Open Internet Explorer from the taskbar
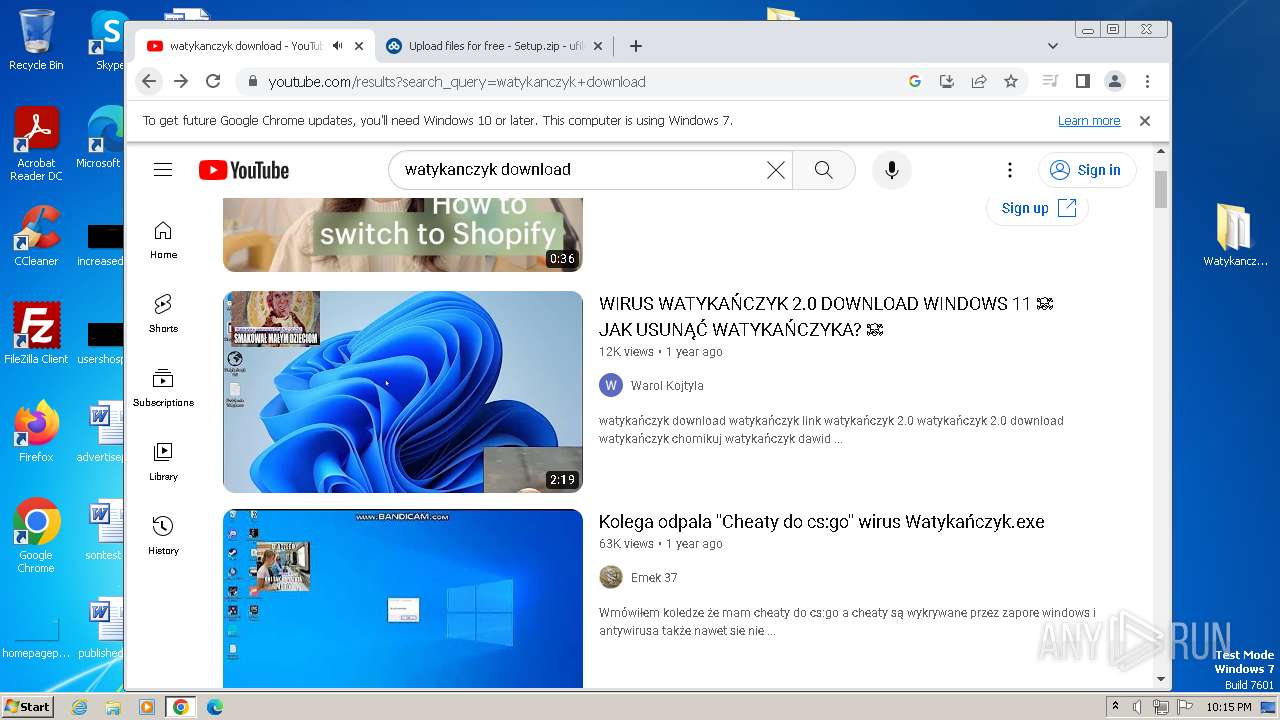This screenshot has height=720, width=1280. point(80,707)
